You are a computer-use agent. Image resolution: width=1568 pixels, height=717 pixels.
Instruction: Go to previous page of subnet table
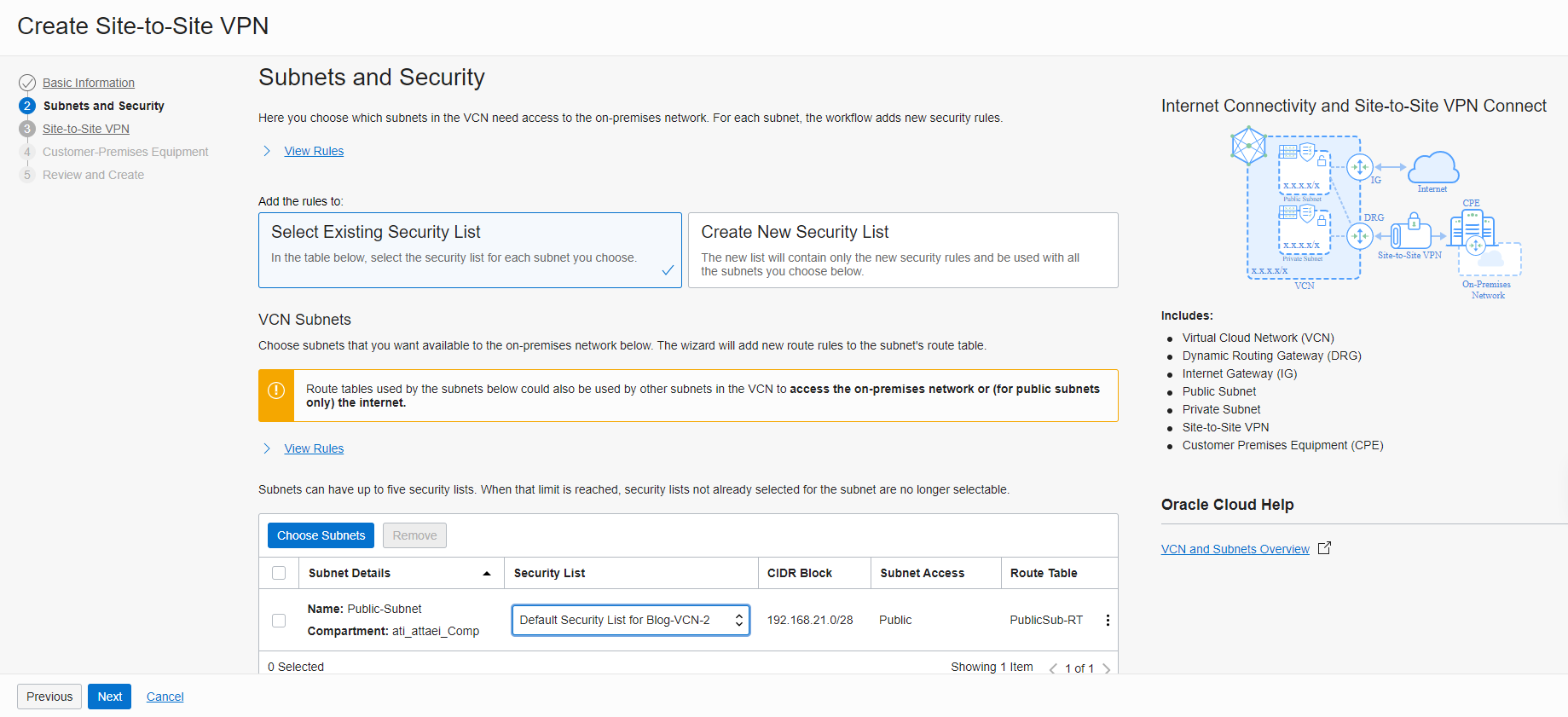click(1053, 668)
